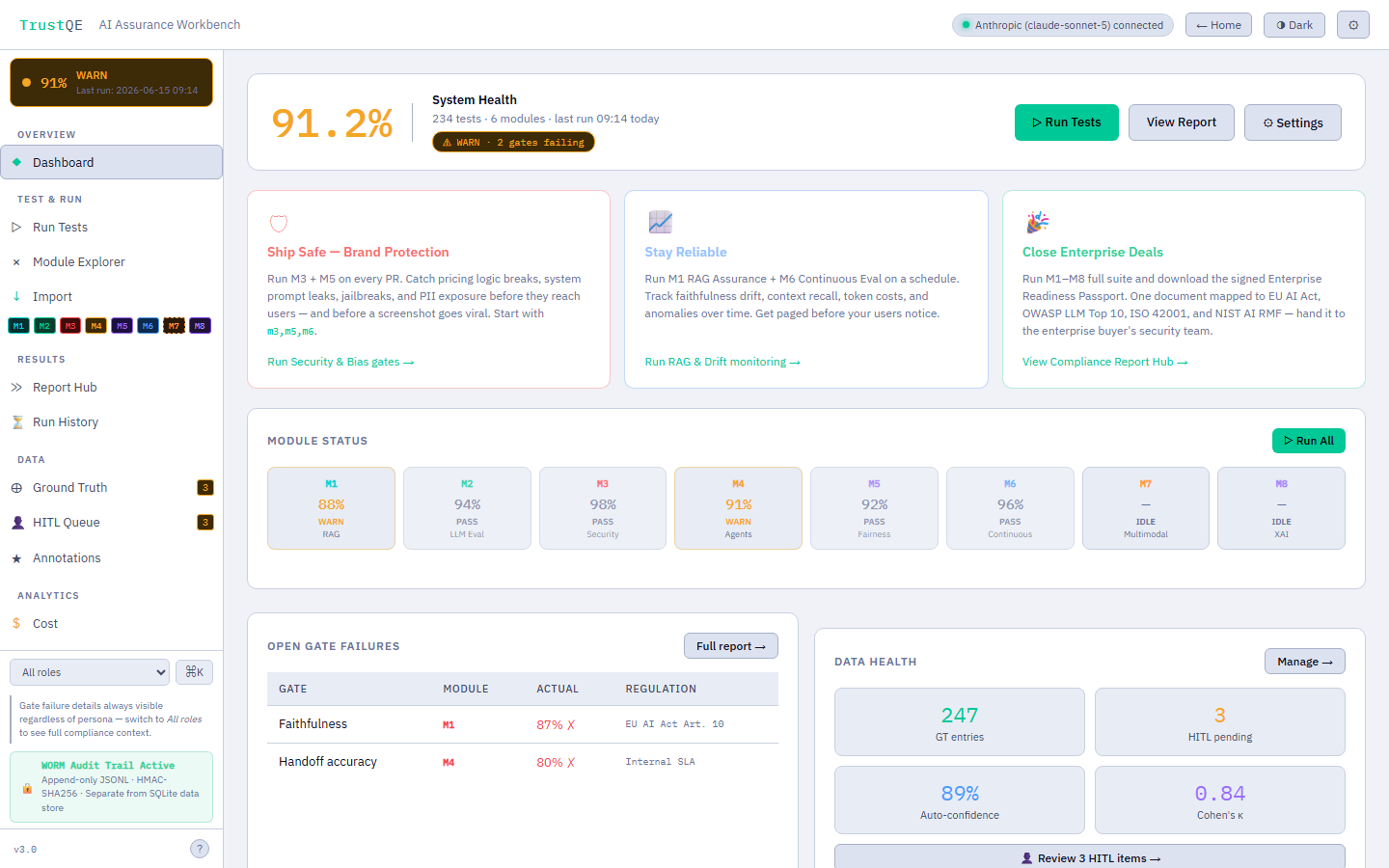The image size is (1389, 868).
Task: Open Ground Truth in sidebar
Action: tap(112, 487)
